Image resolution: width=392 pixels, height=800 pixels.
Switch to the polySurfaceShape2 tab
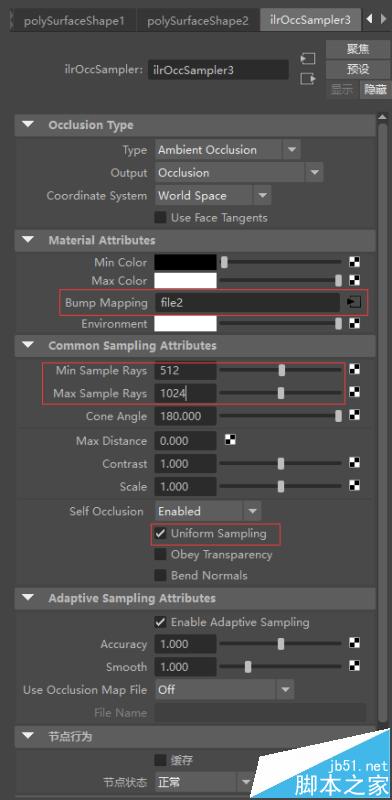(198, 21)
